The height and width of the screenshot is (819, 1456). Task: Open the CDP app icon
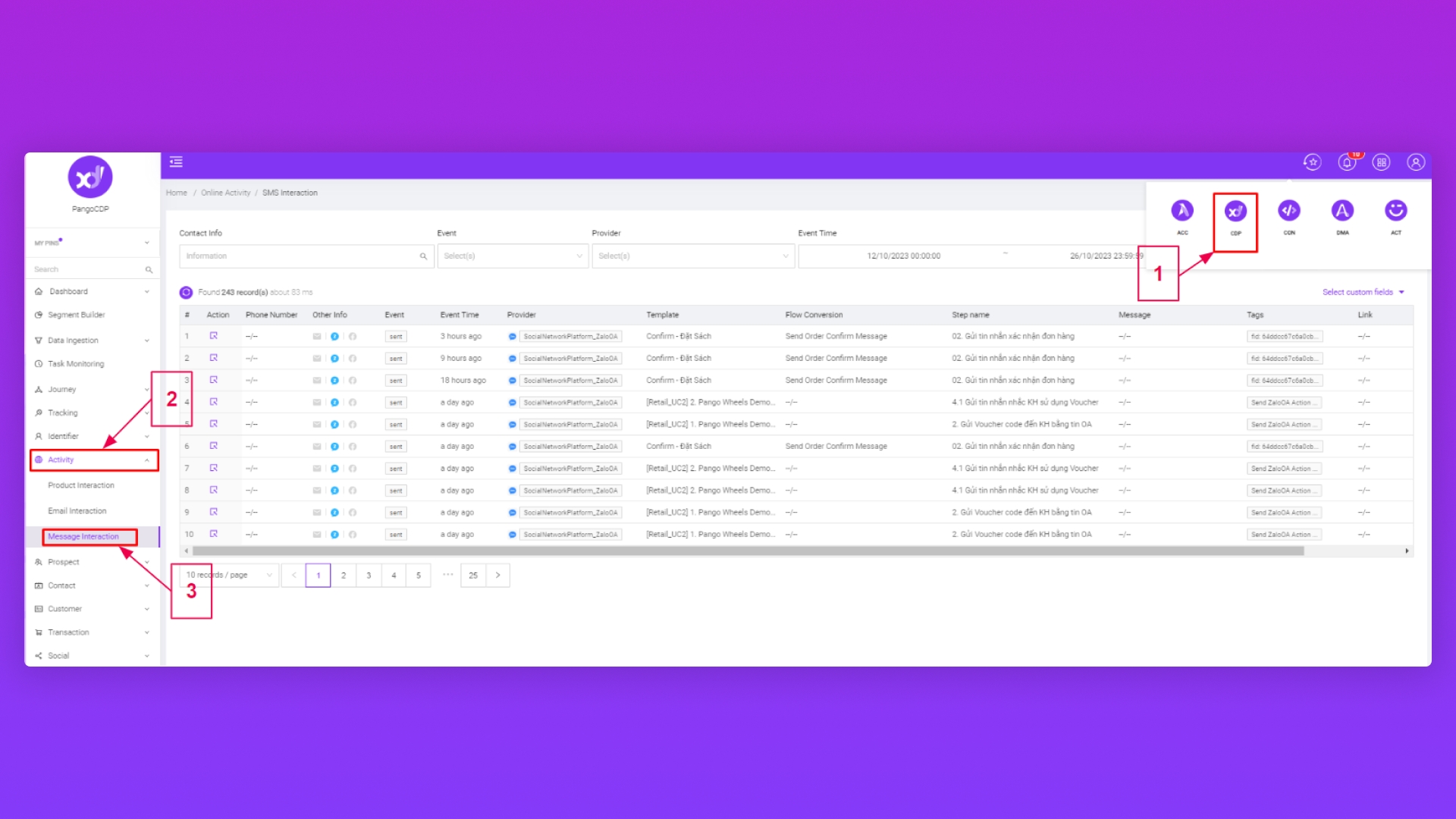[x=1235, y=212]
